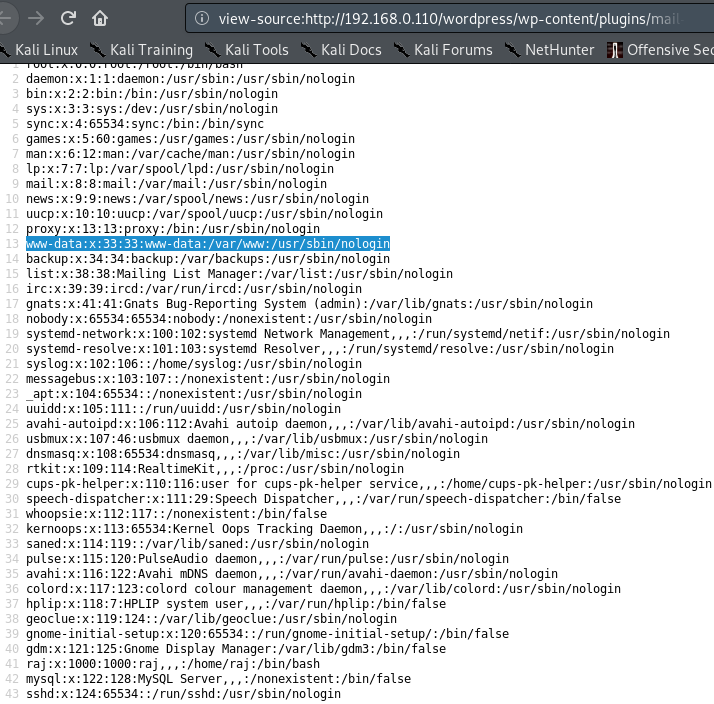Click the sshd:x:124:65534 line
Viewport: 714px width, 704px height.
(184, 694)
